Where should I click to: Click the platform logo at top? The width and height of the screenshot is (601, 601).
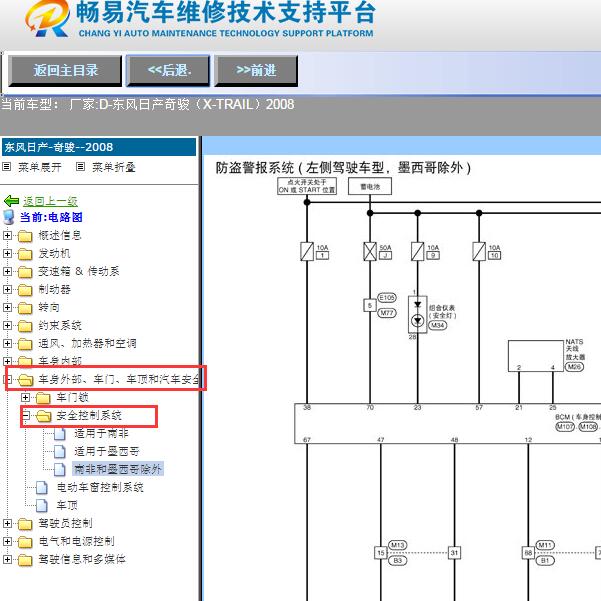(x=48, y=19)
